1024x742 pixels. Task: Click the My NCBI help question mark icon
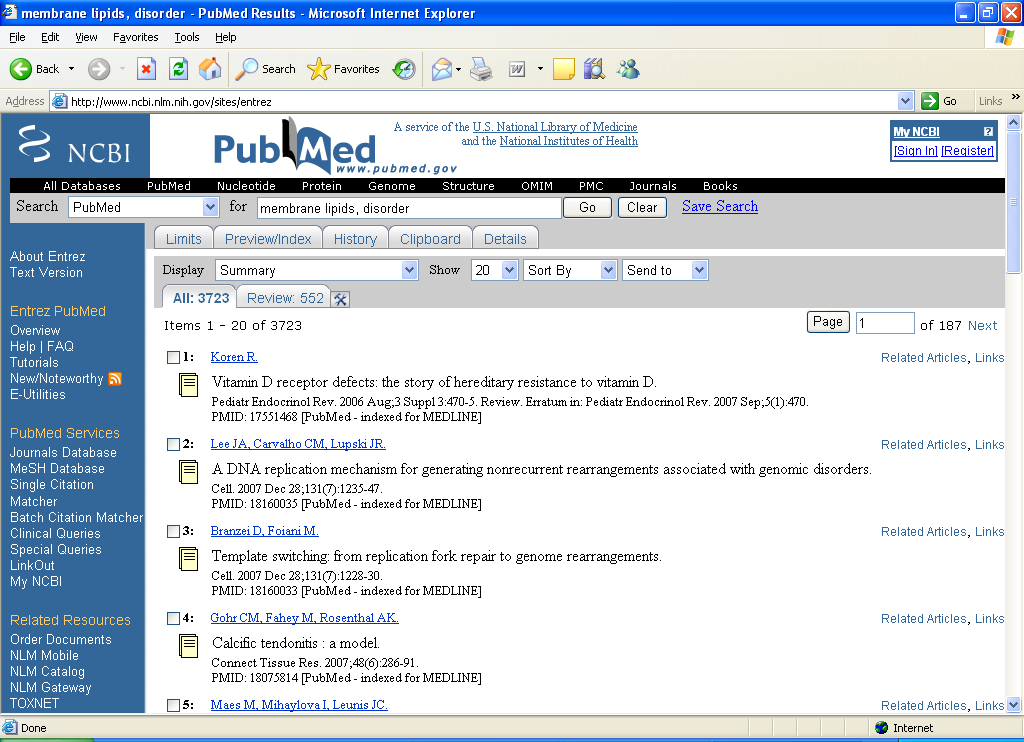[x=988, y=131]
